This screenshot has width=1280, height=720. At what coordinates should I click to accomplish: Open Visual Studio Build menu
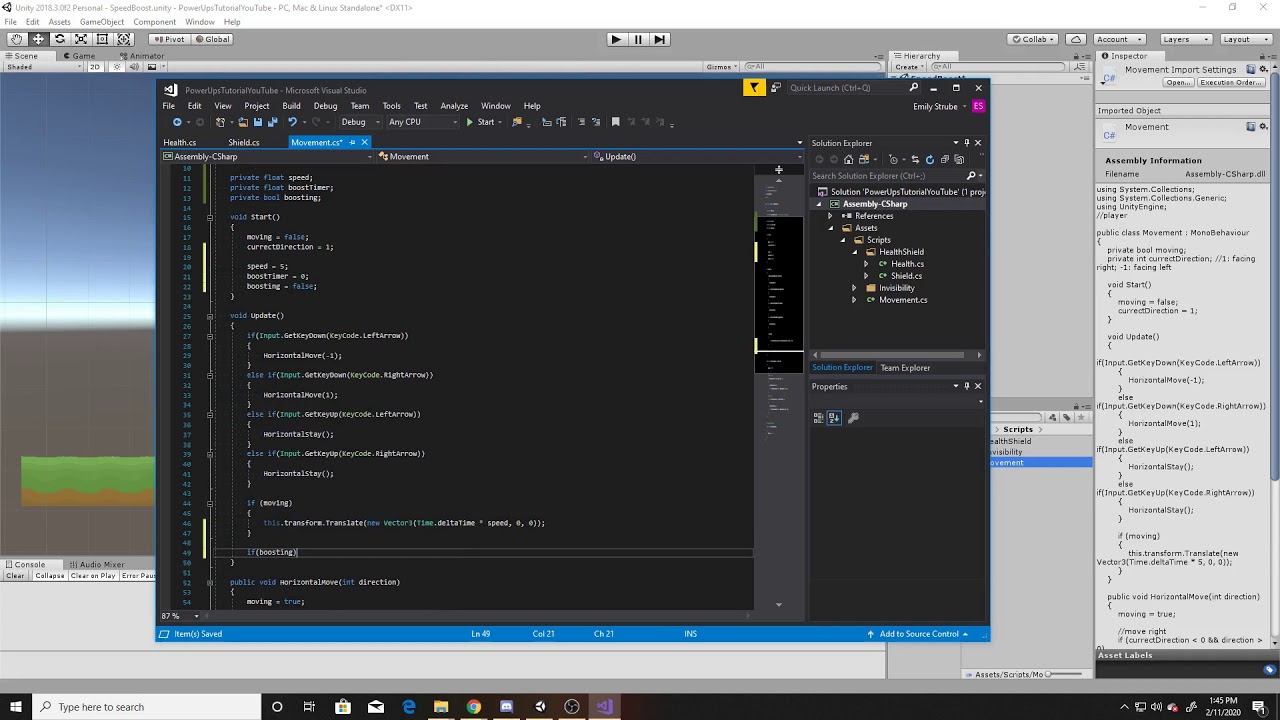point(291,106)
